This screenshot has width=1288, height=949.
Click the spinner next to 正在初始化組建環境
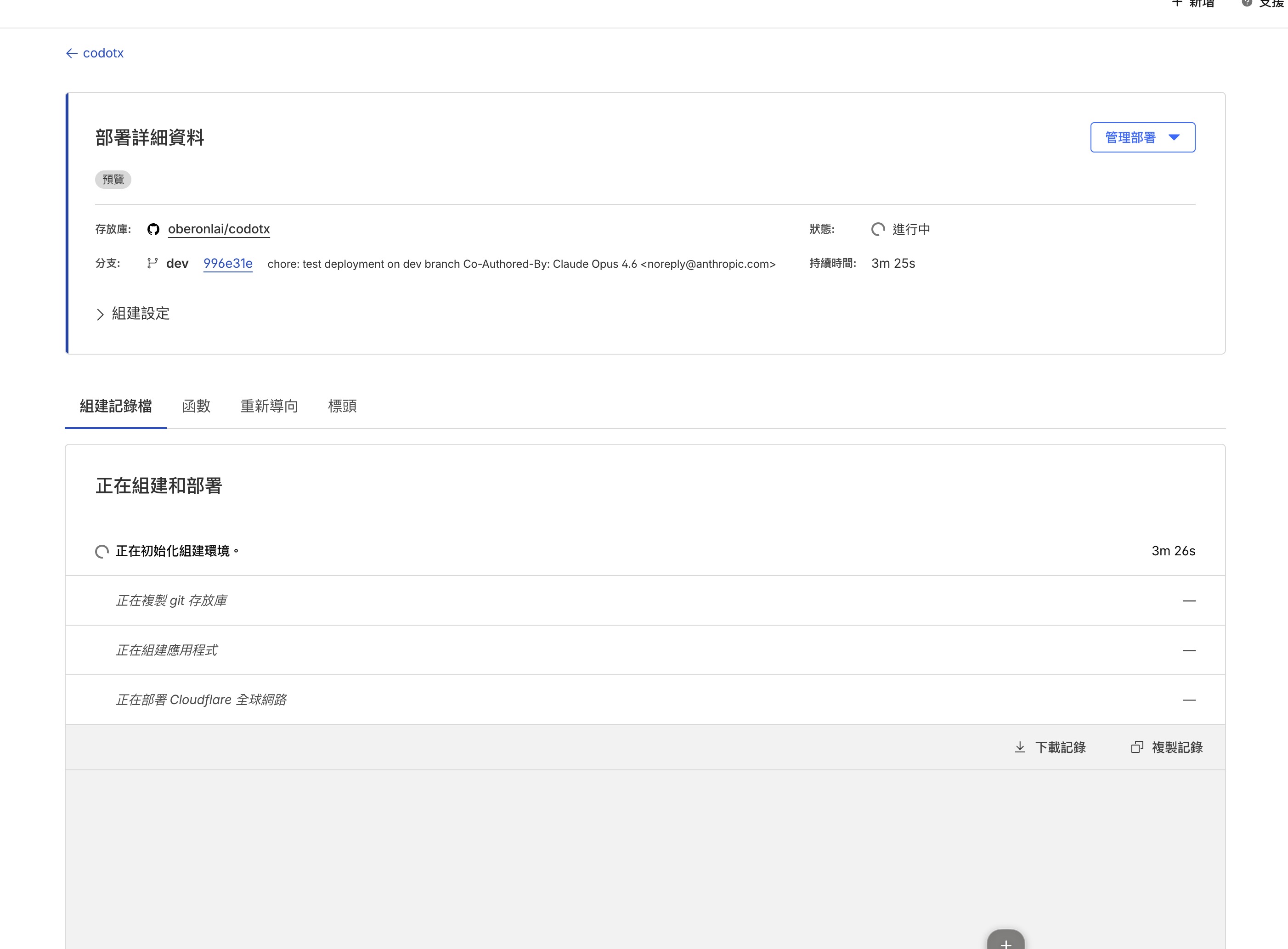click(x=102, y=552)
